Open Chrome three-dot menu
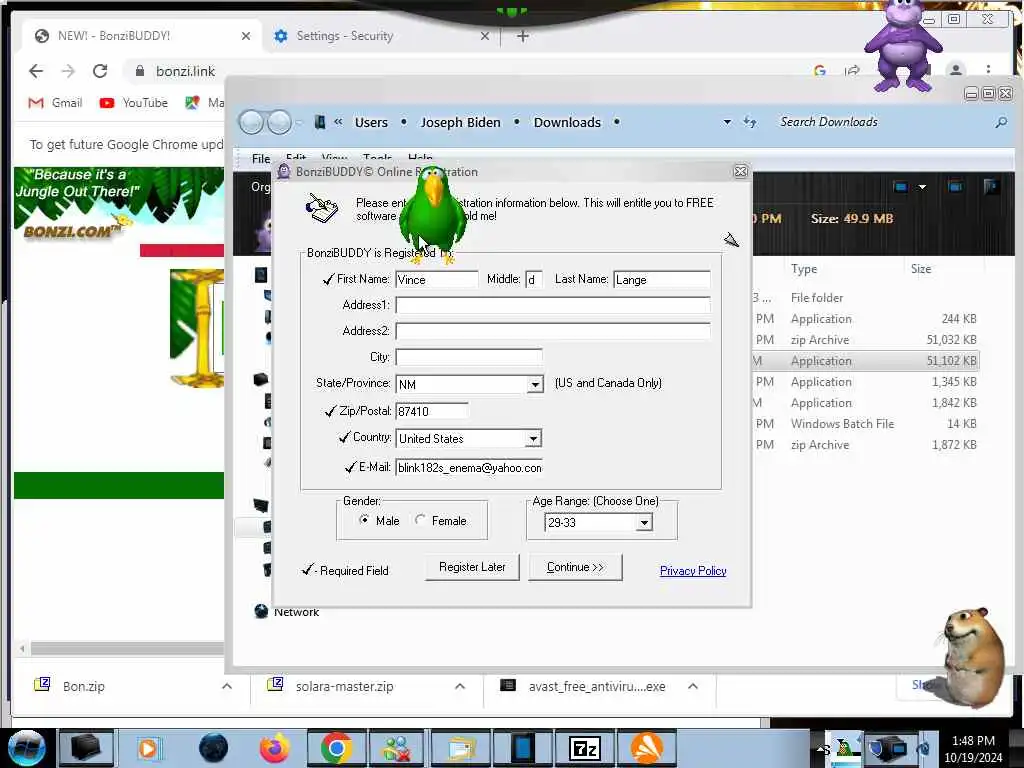This screenshot has width=1024, height=768. pyautogui.click(x=988, y=70)
